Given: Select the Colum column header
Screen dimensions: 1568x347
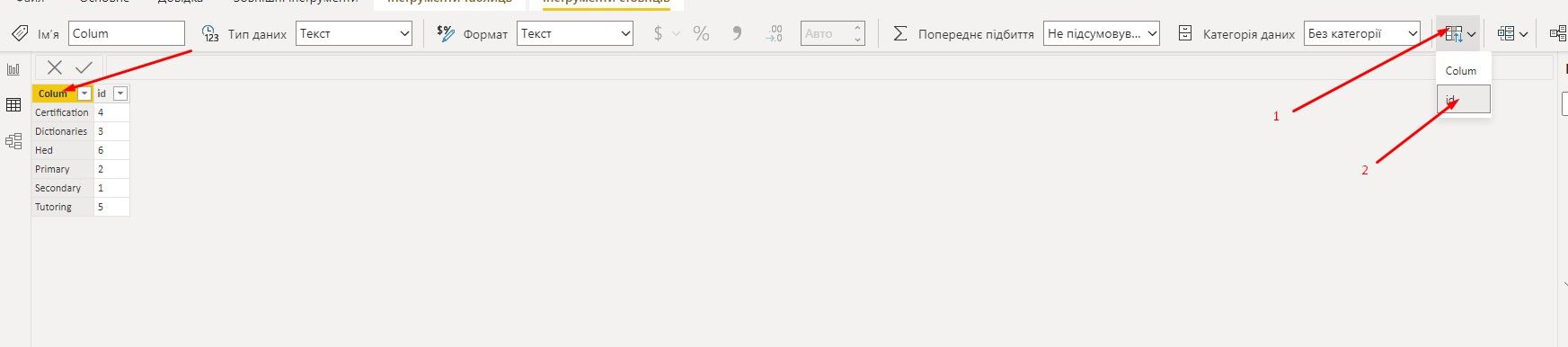Looking at the screenshot, I should [54, 93].
